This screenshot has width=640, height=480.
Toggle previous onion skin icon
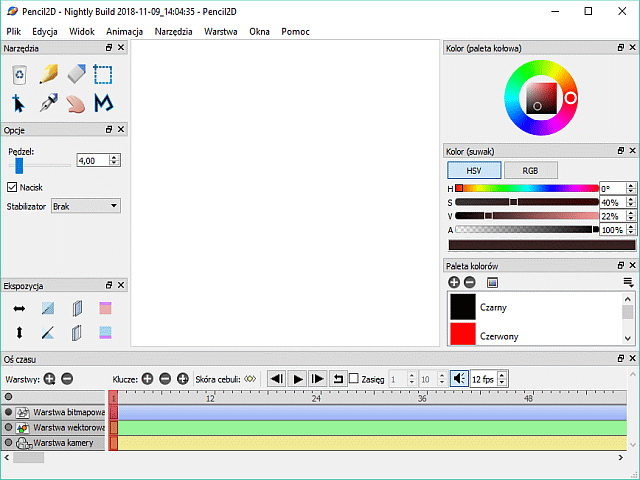pos(77,309)
